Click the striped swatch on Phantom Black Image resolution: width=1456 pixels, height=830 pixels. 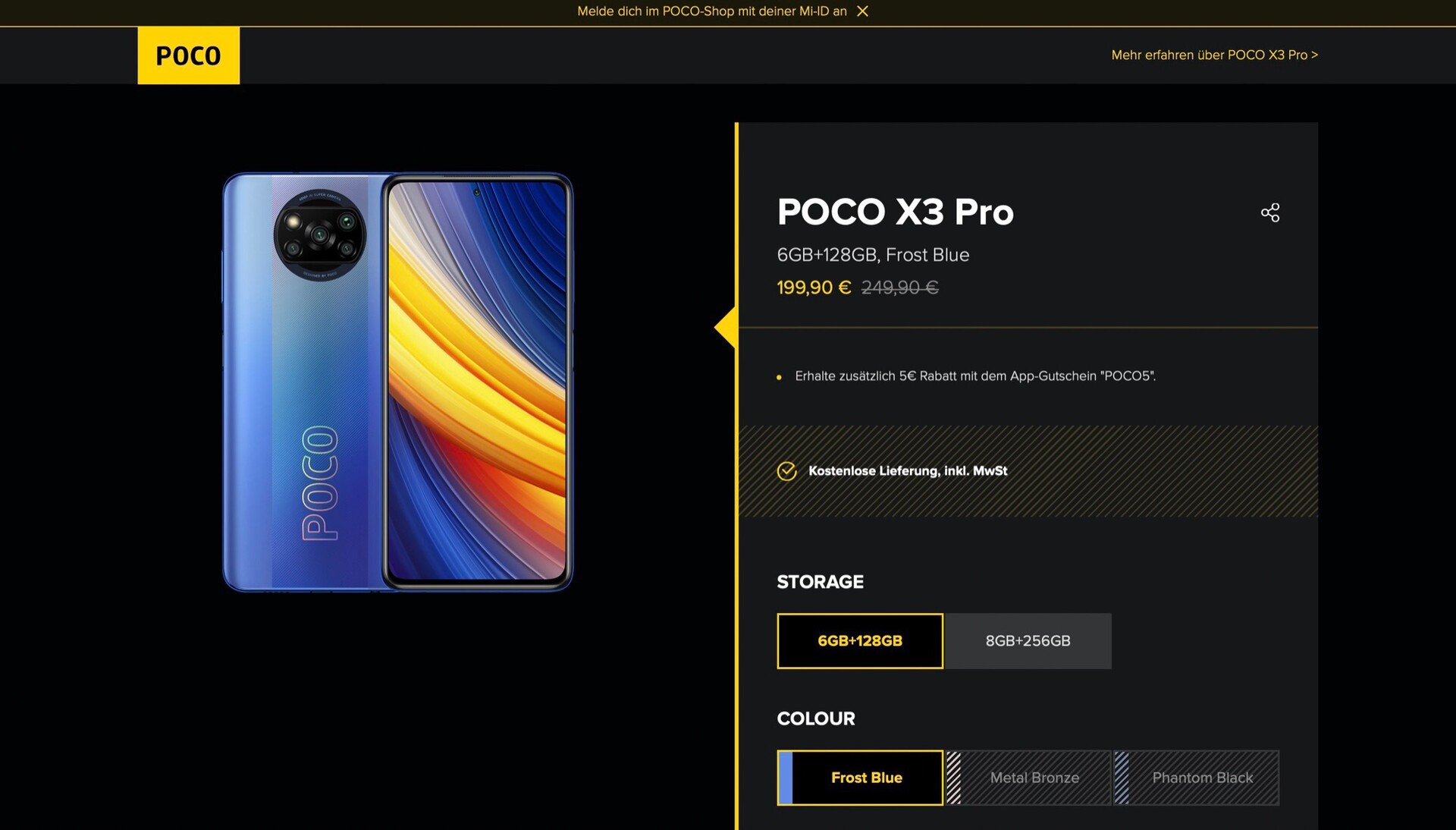coord(1122,778)
